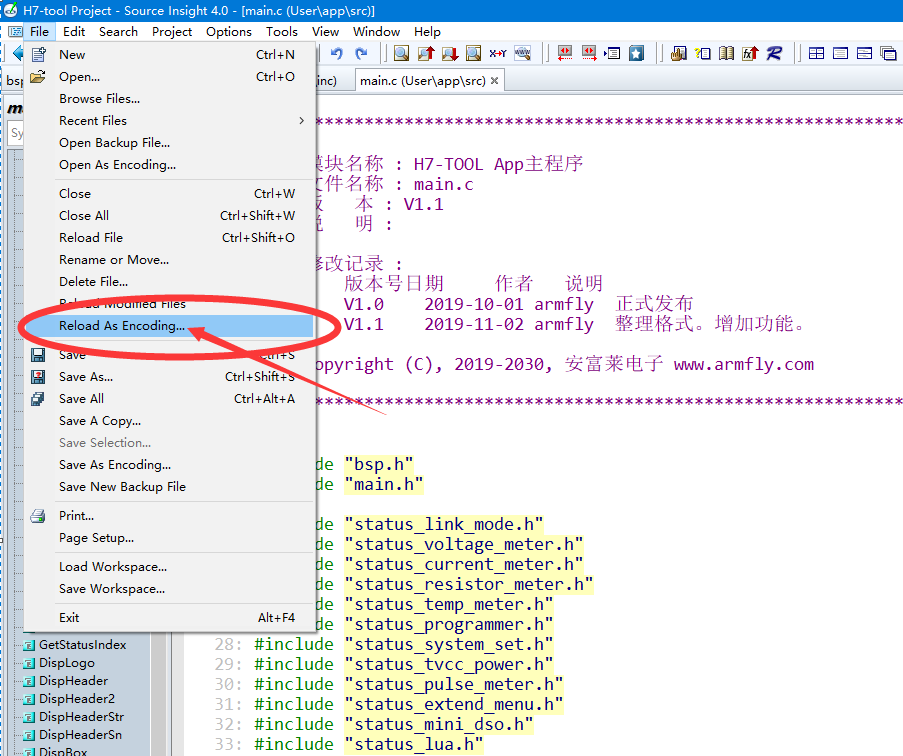Choose Reload File menu entry
903x756 pixels.
tap(170, 237)
